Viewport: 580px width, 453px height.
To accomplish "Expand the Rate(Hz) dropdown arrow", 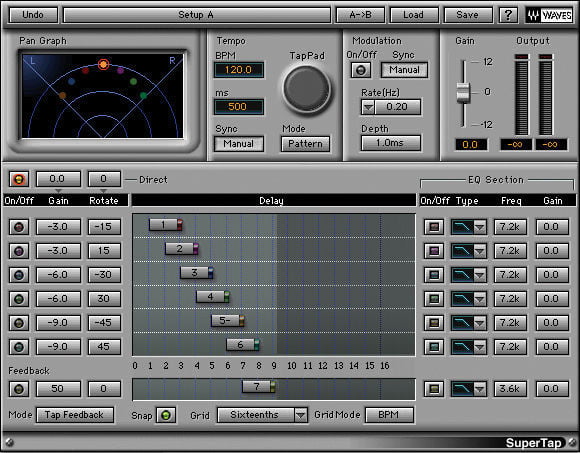I will pos(368,107).
